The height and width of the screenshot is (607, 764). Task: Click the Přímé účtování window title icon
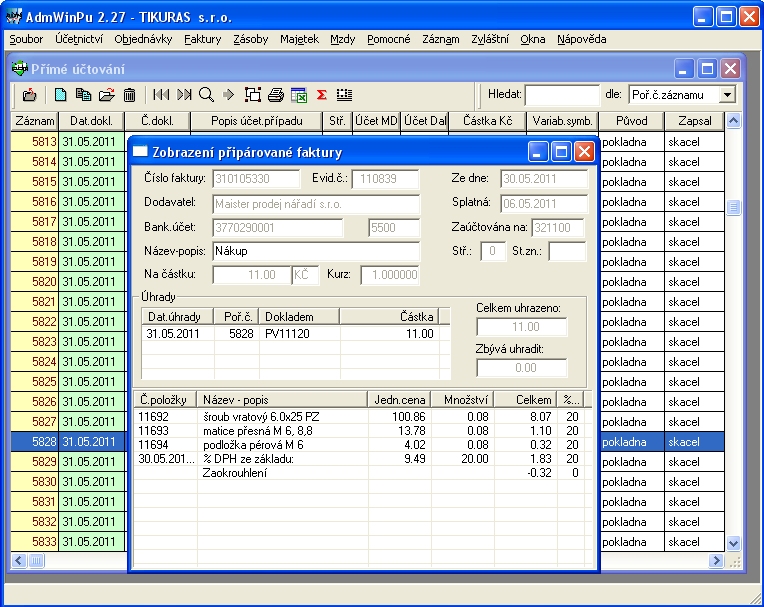coord(20,69)
